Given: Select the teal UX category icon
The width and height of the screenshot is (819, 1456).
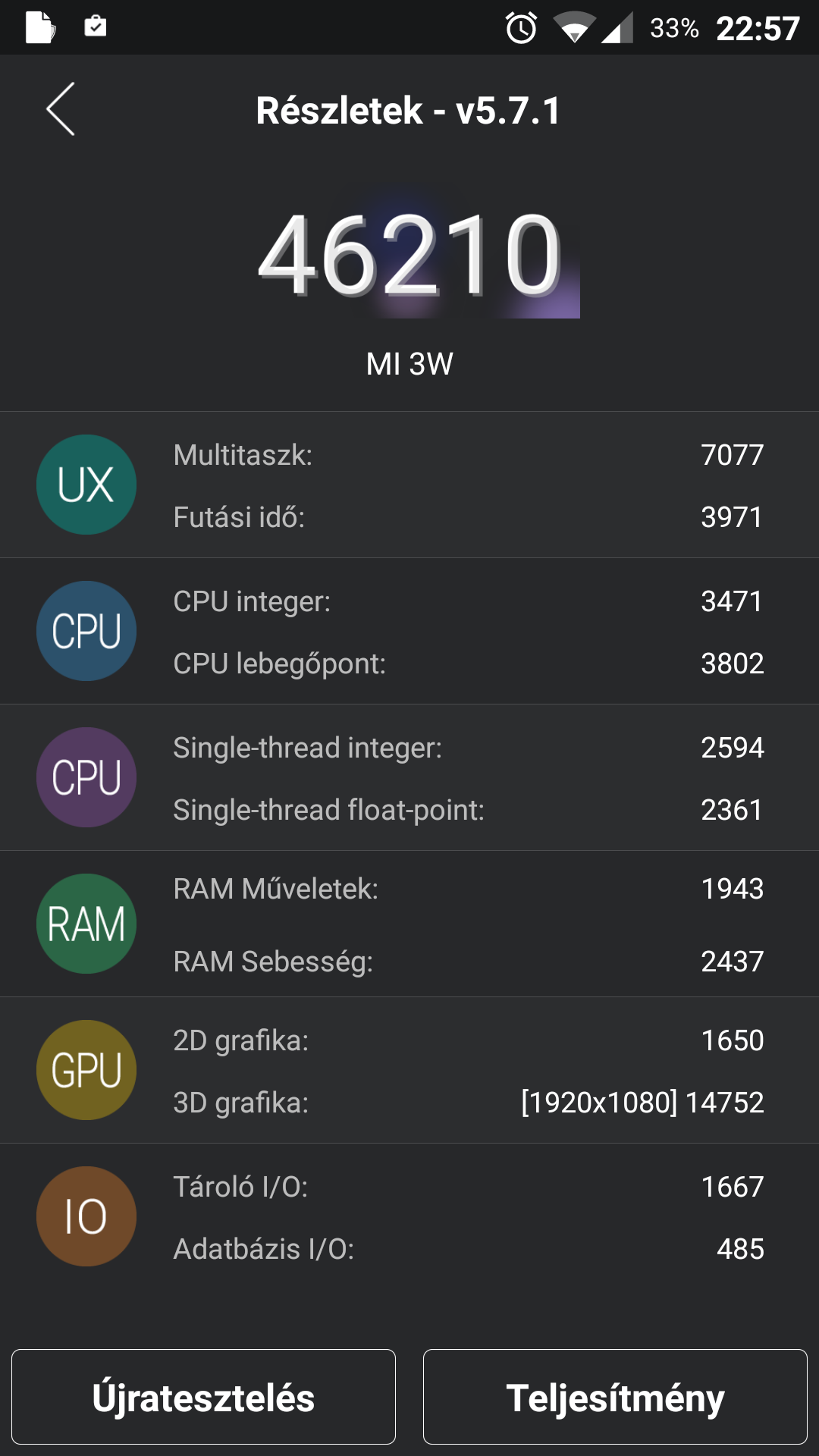Looking at the screenshot, I should tap(86, 485).
